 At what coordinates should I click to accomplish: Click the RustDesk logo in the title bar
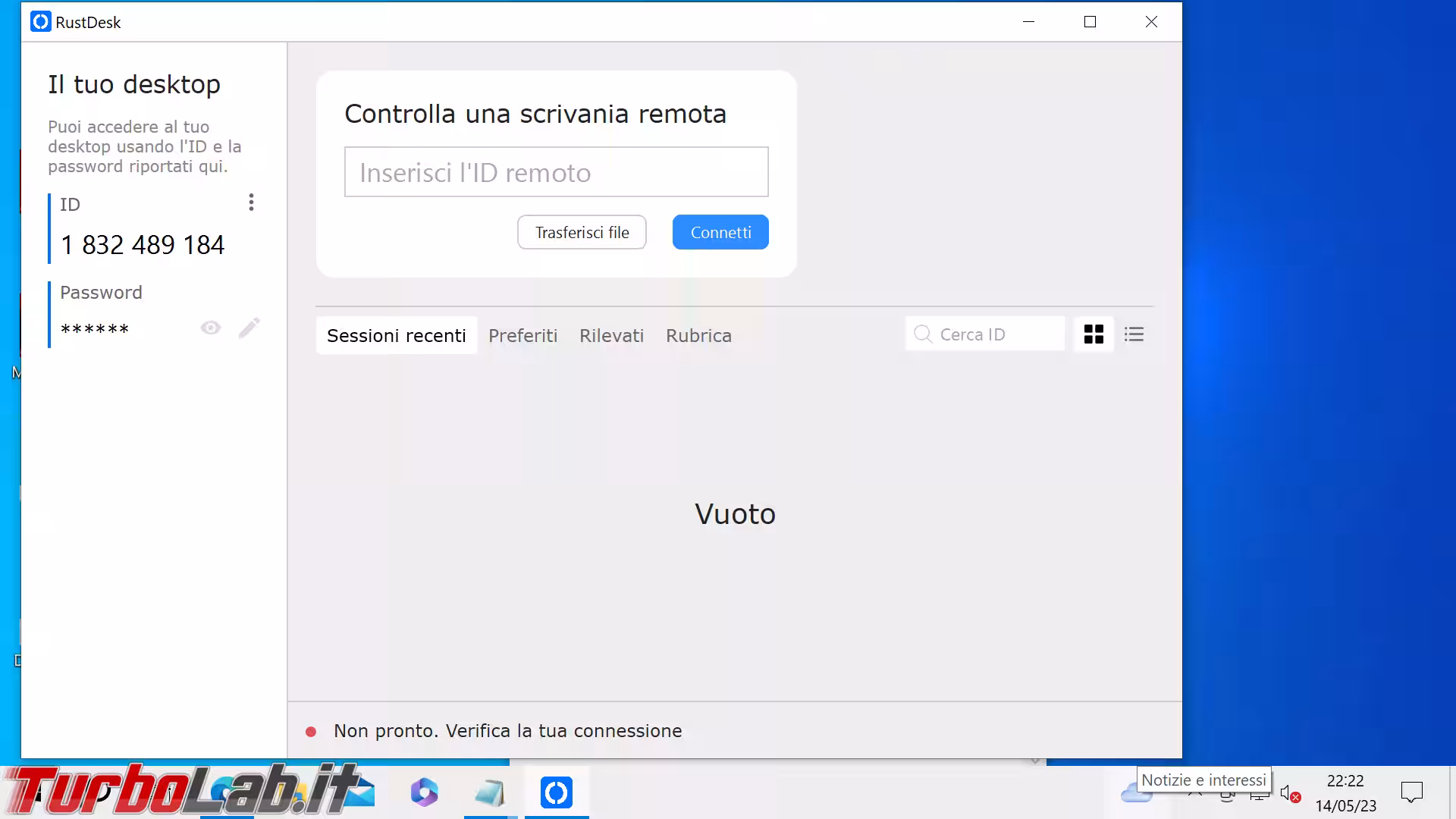pos(39,22)
